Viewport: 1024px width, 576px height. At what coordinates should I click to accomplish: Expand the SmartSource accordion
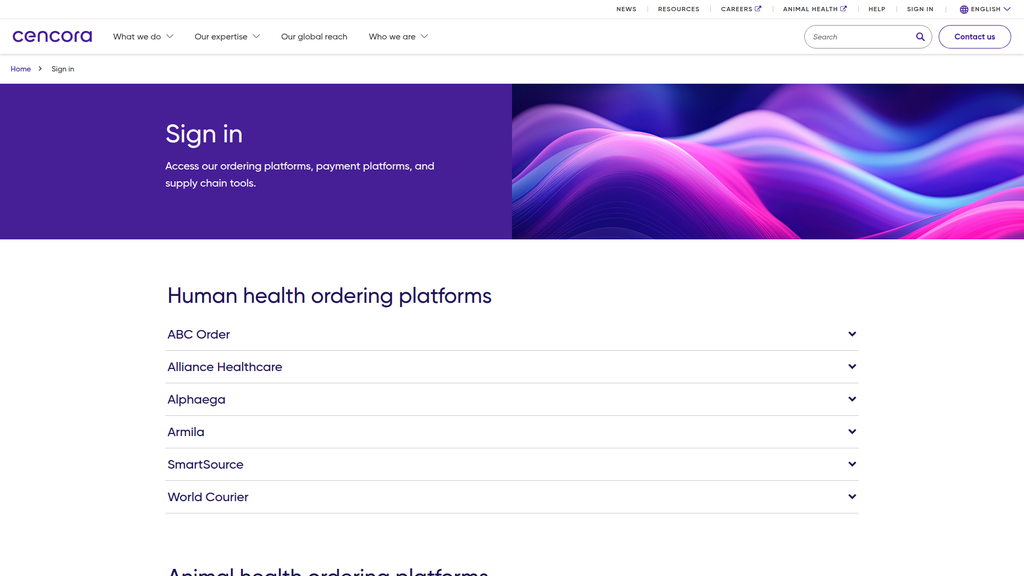(512, 465)
